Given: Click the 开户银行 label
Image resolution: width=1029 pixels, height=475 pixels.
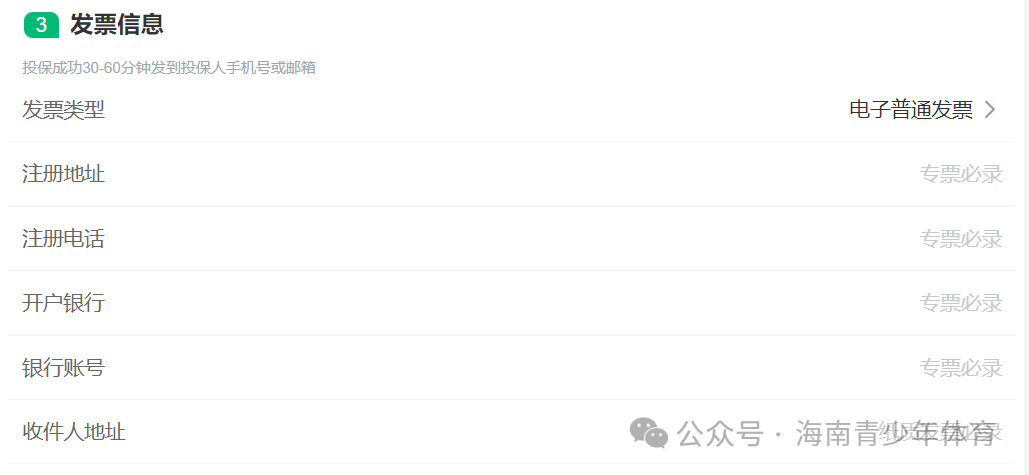Looking at the screenshot, I should 64,303.
